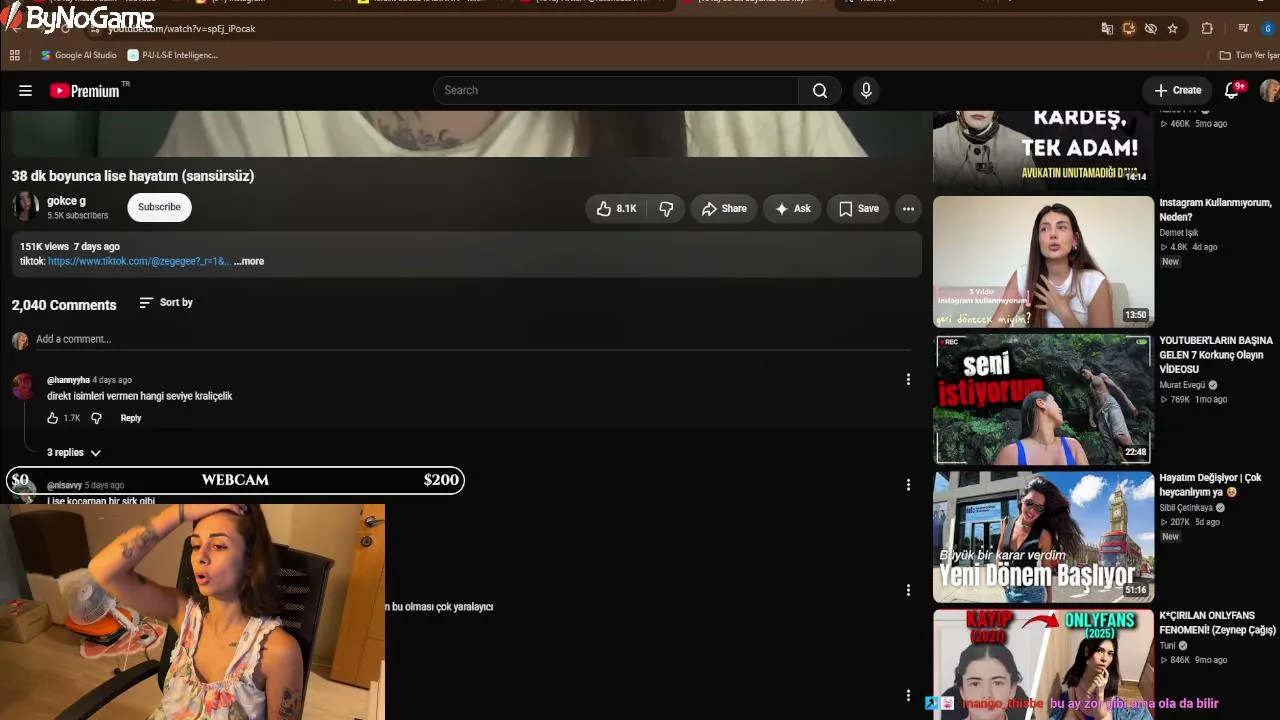Viewport: 1280px width, 720px height.
Task: Open the KAYIP ONLYFANS video thumbnail
Action: (1043, 664)
